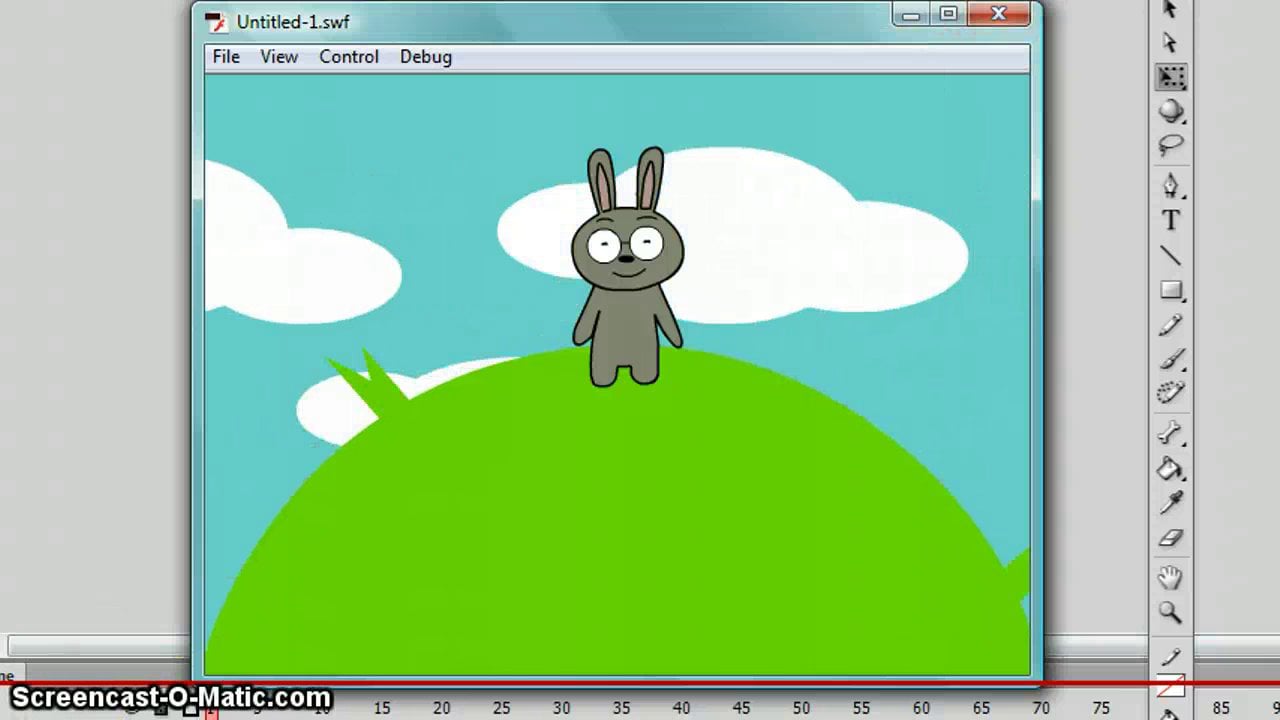The image size is (1280, 720).
Task: Click frame 25 on the timeline ruler
Action: point(502,708)
